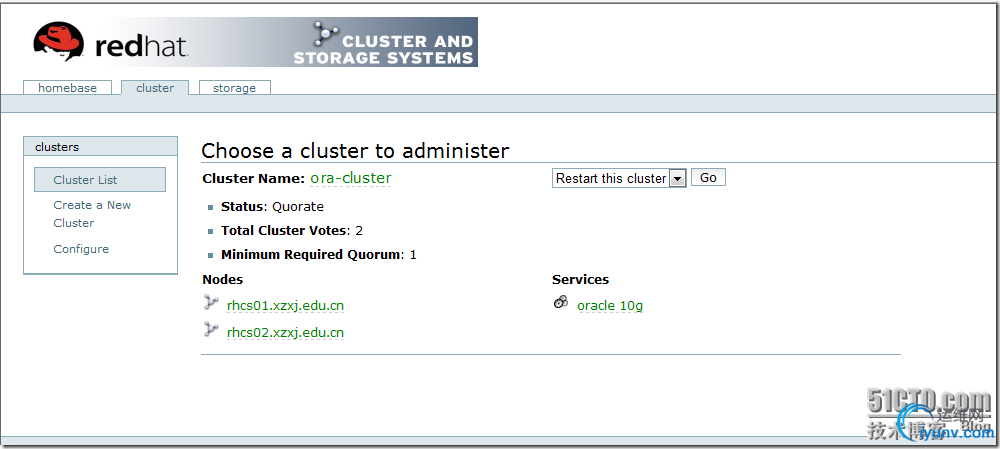Open the ora-cluster link
This screenshot has width=1000, height=449.
pos(351,178)
